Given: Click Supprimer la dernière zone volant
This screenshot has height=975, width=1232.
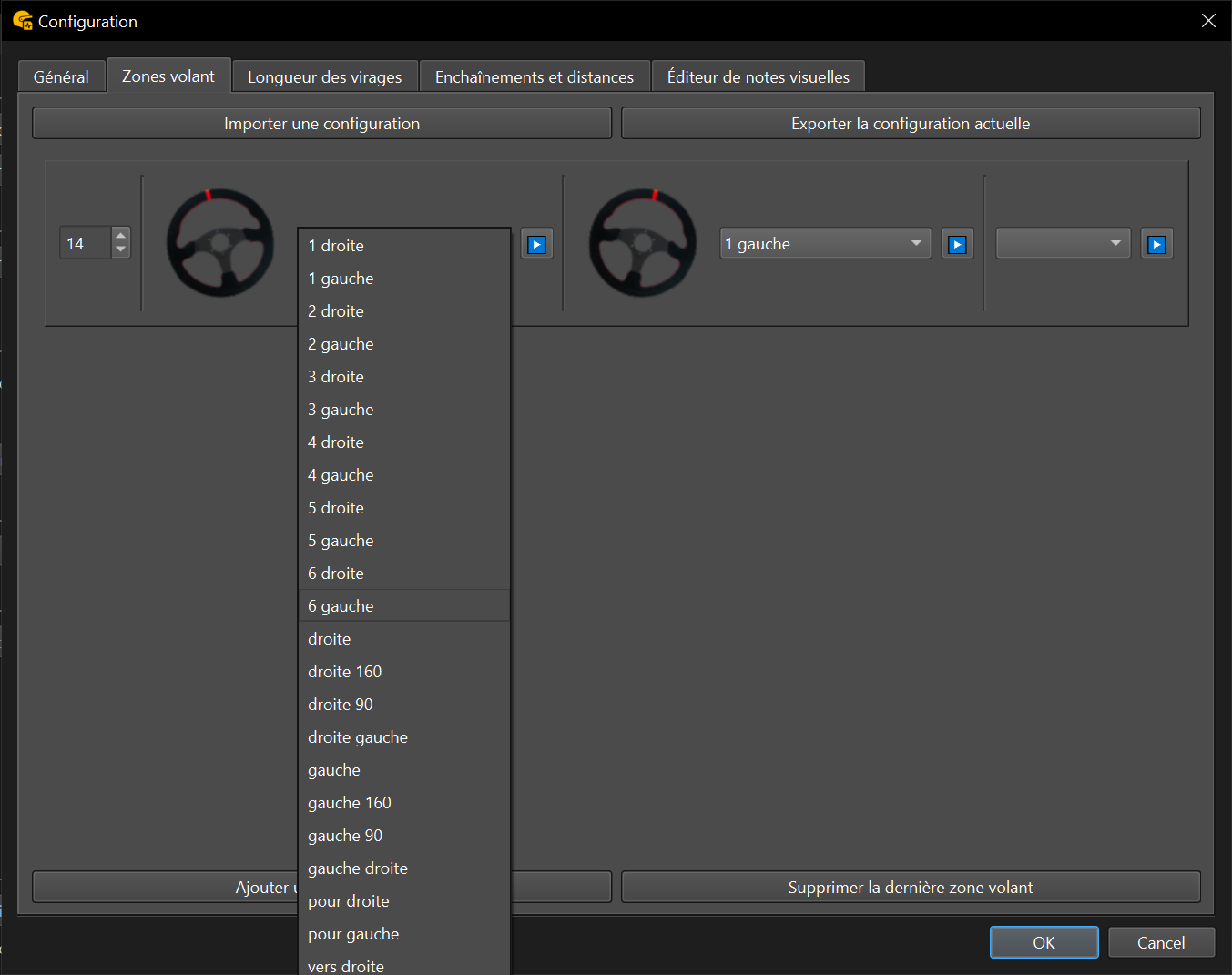Looking at the screenshot, I should point(910,888).
